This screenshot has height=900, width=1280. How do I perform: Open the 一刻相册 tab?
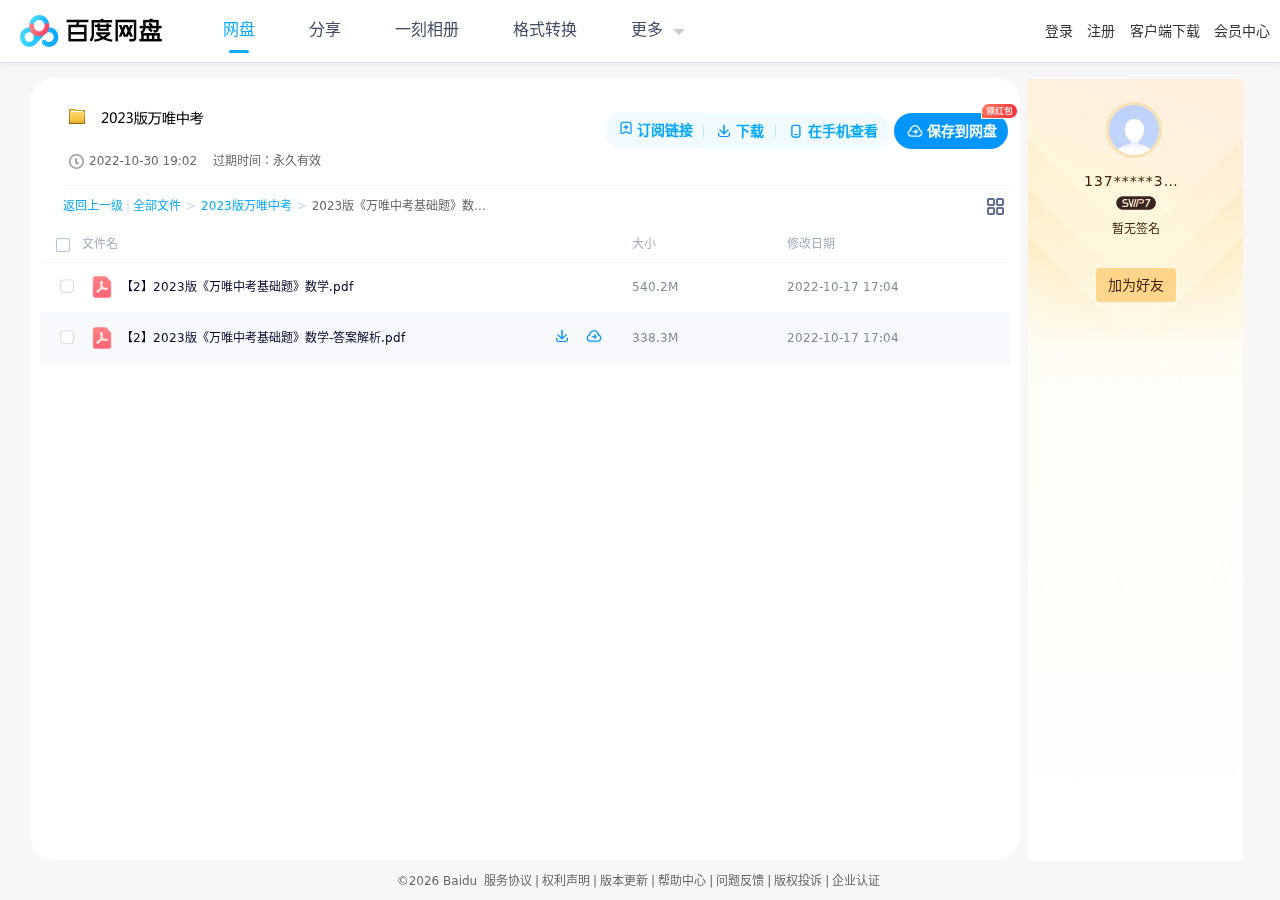[x=427, y=30]
